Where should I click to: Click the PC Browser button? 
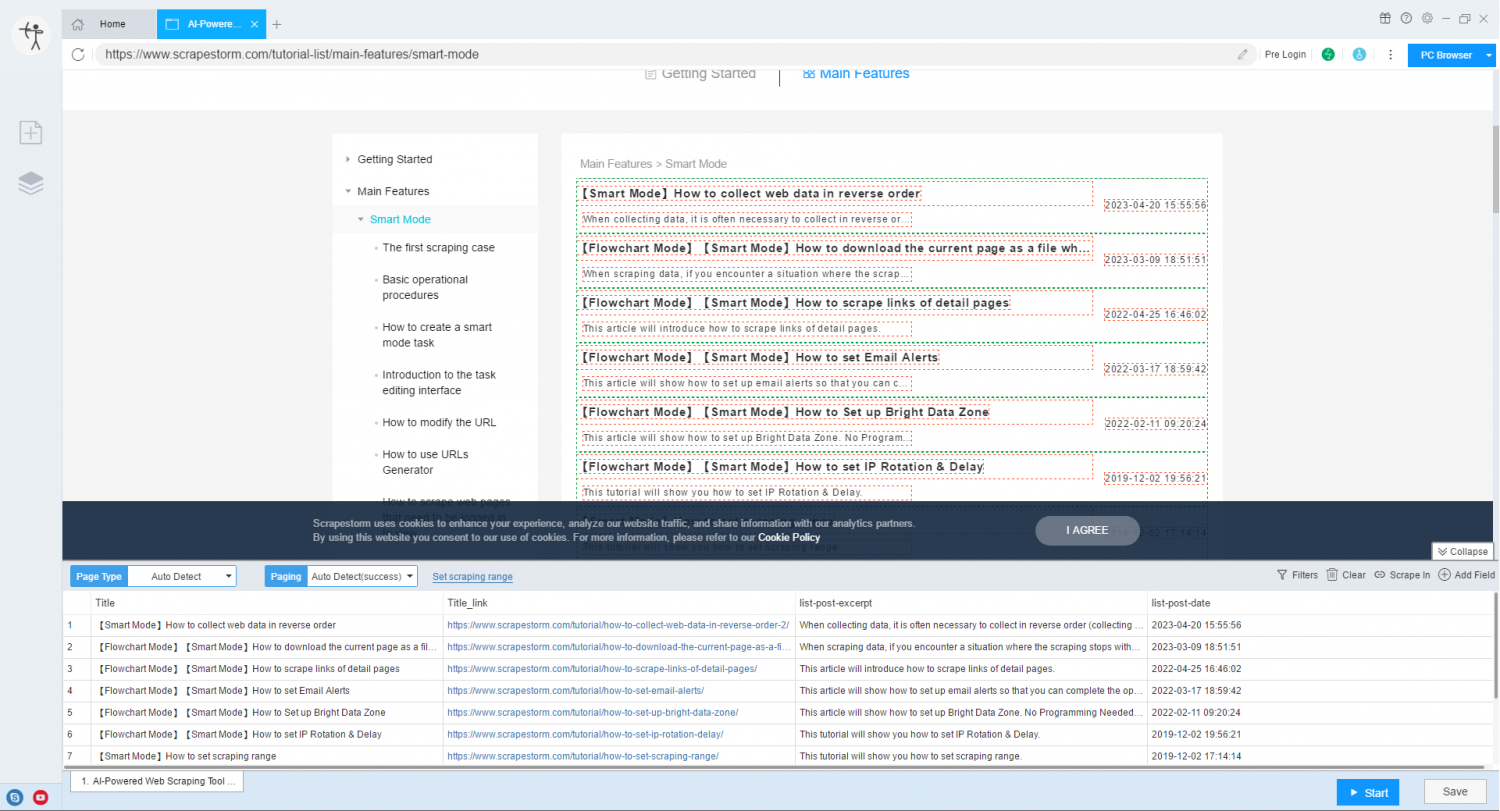(x=1446, y=55)
